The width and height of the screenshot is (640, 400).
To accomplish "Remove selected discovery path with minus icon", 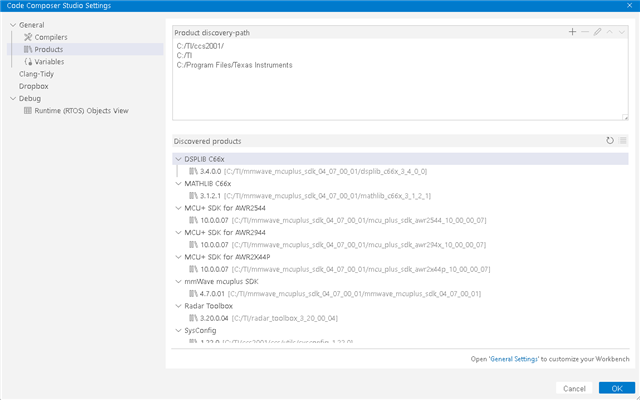I will 585,32.
